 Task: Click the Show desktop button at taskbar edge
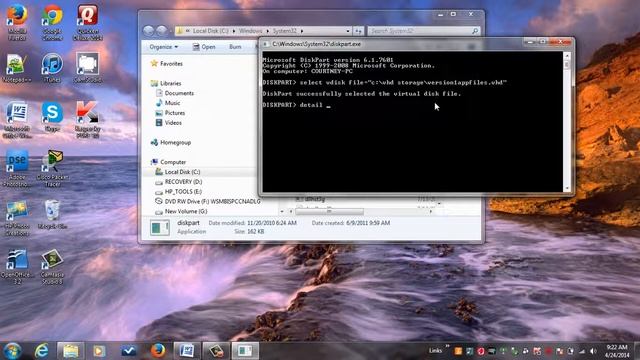tap(637, 351)
